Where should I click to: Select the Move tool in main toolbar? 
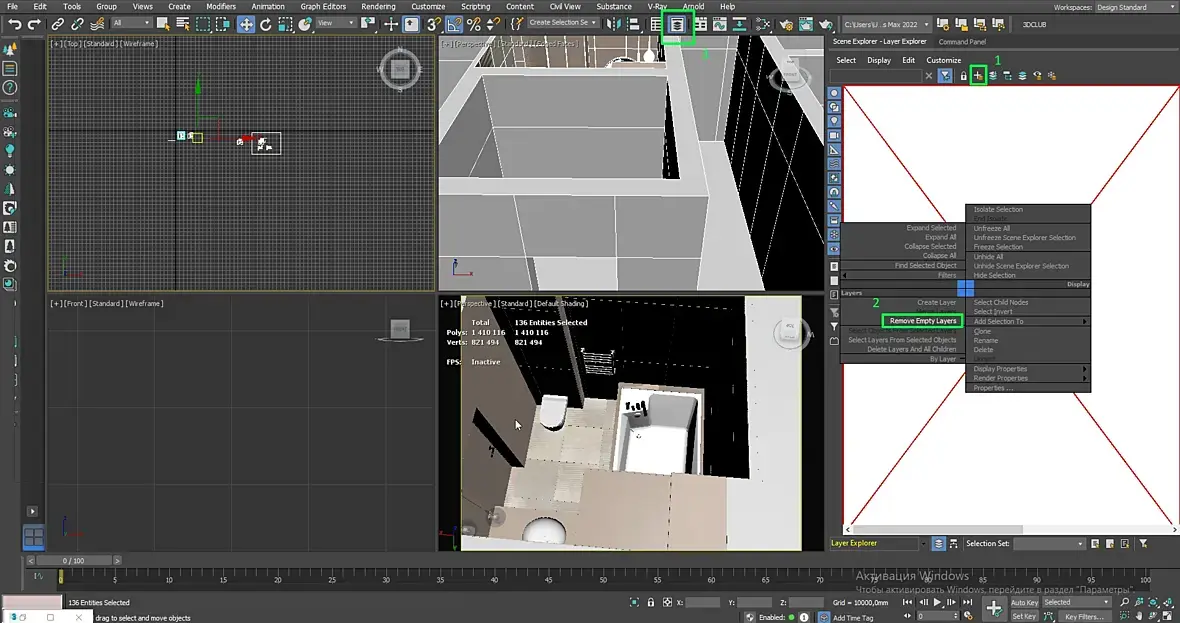pyautogui.click(x=245, y=23)
